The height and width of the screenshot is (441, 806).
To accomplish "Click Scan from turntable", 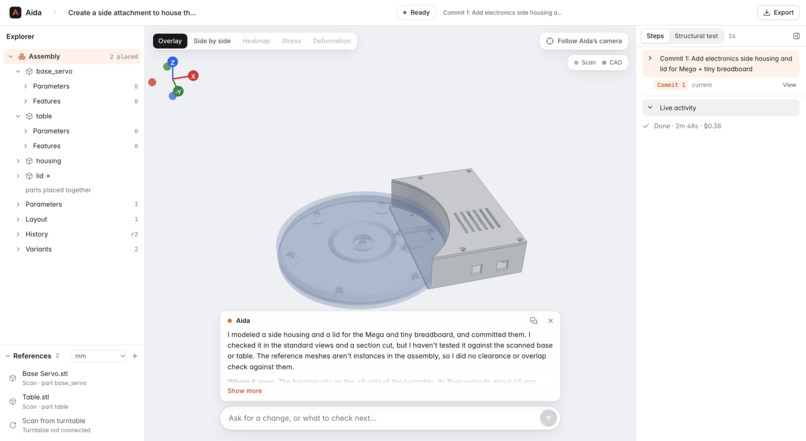I will [x=72, y=425].
